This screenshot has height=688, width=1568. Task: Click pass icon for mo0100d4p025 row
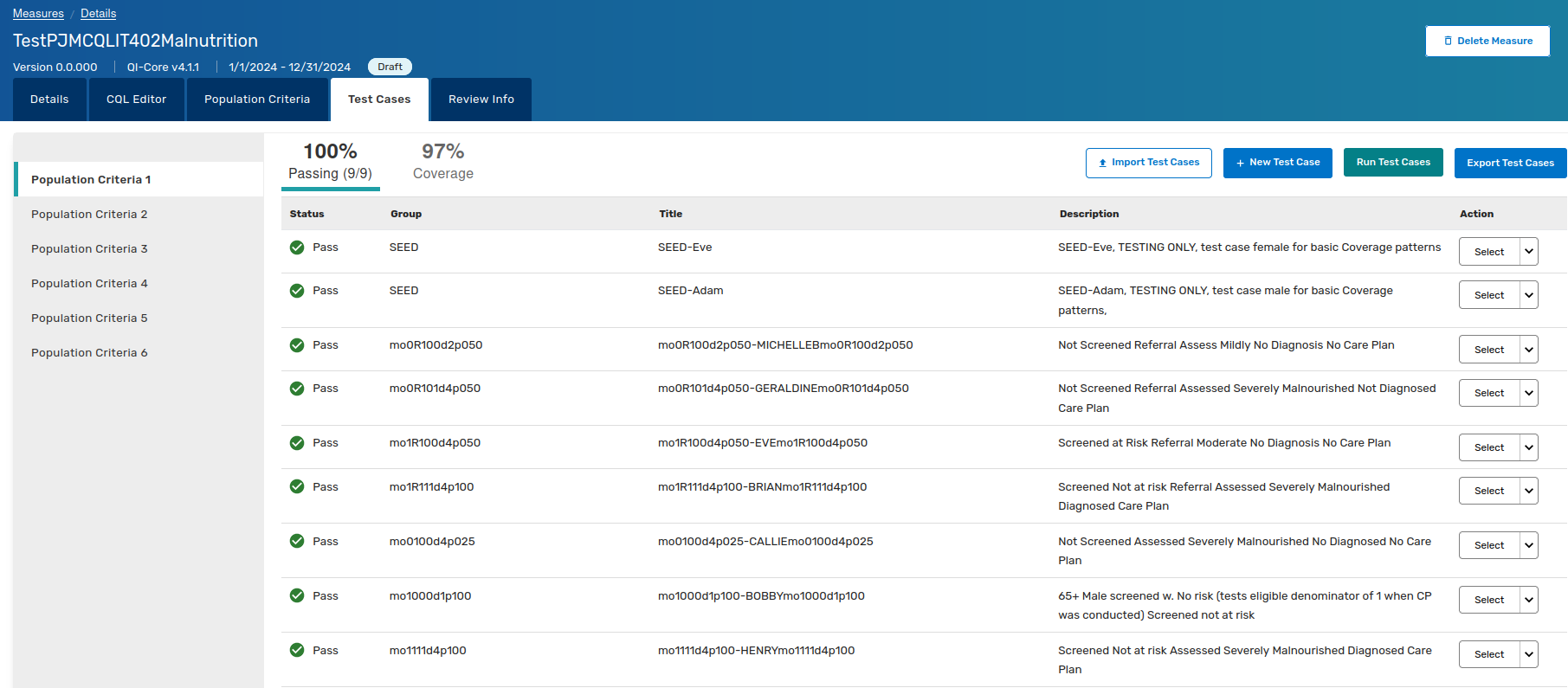pos(297,541)
